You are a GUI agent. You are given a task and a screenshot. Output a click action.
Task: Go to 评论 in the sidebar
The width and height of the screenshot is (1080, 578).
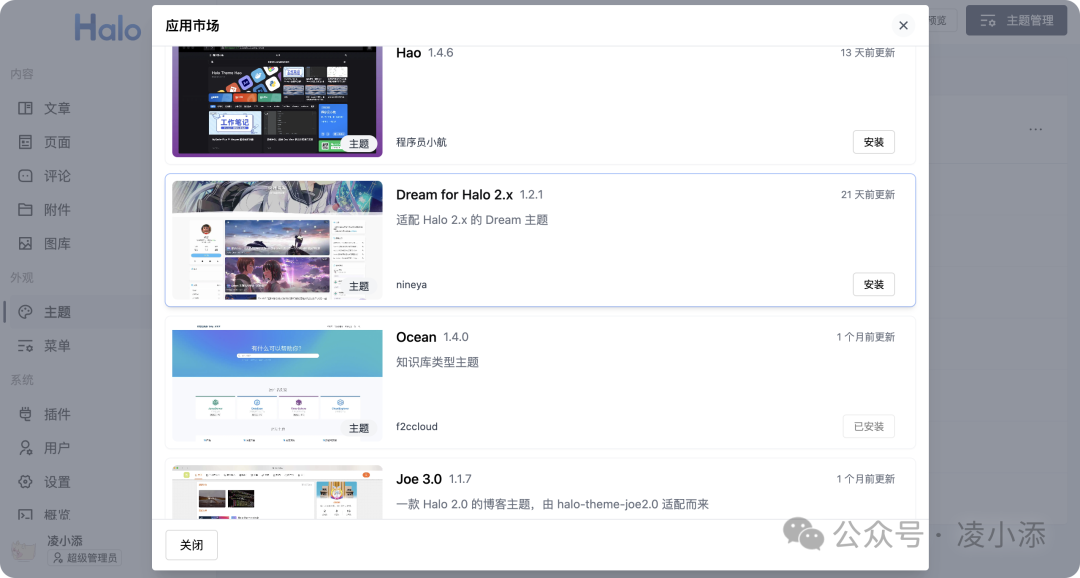(57, 176)
